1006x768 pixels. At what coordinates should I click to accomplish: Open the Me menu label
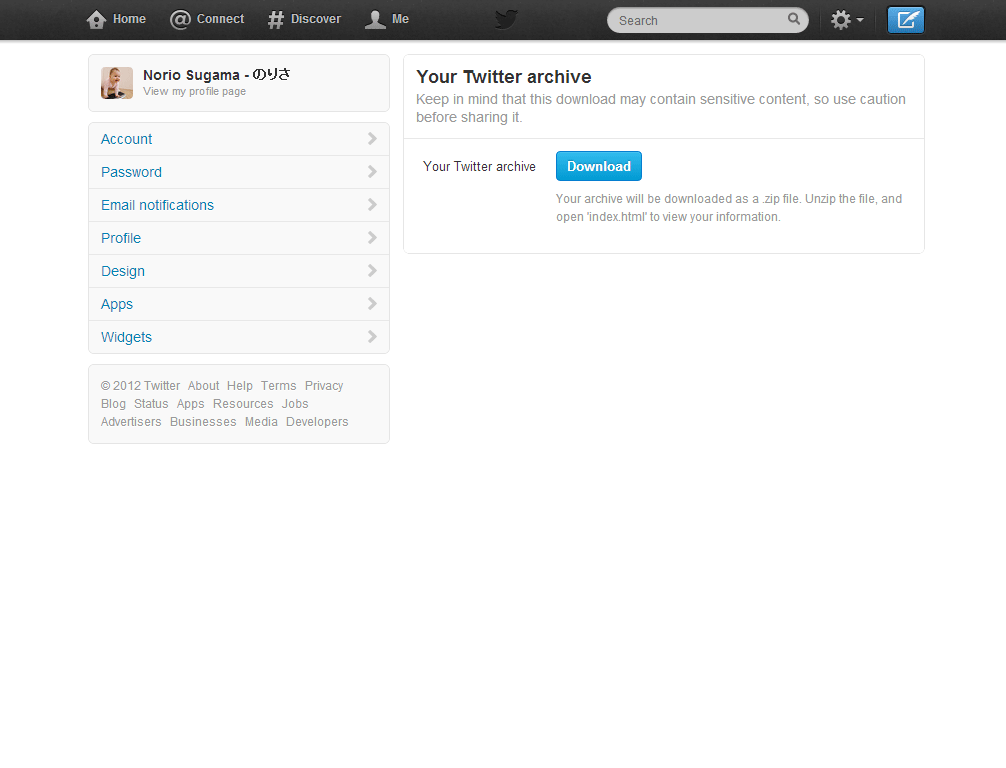point(400,19)
